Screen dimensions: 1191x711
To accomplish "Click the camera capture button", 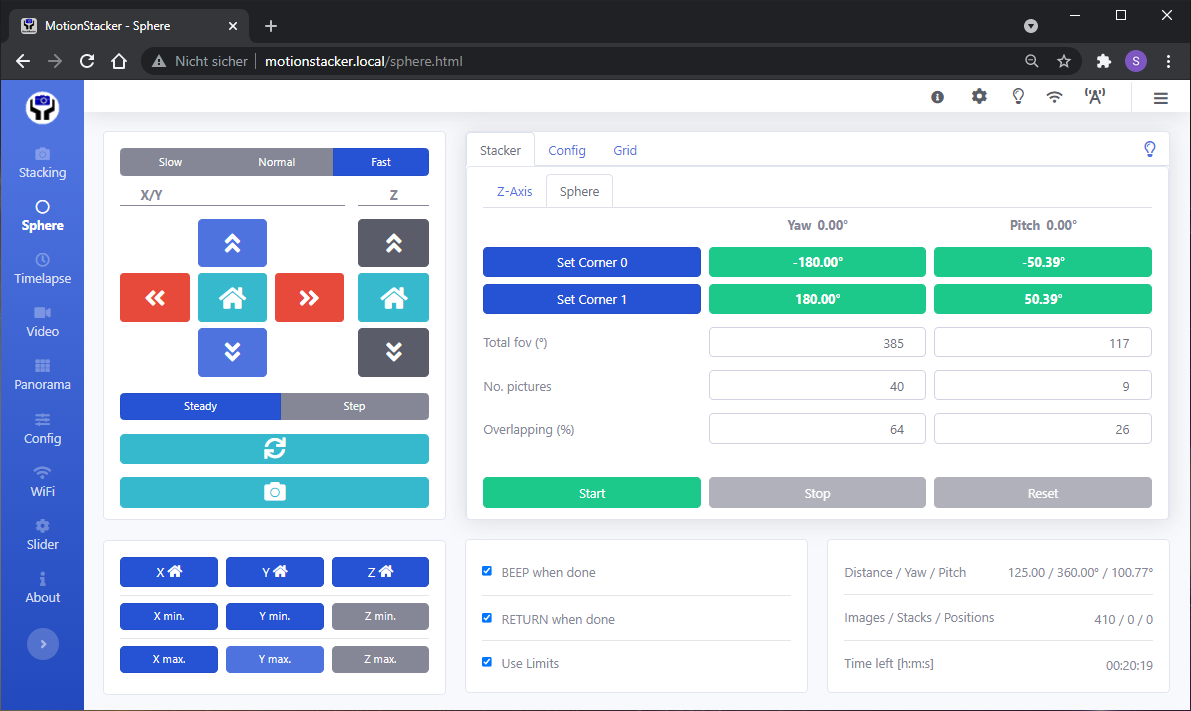I will 274,492.
